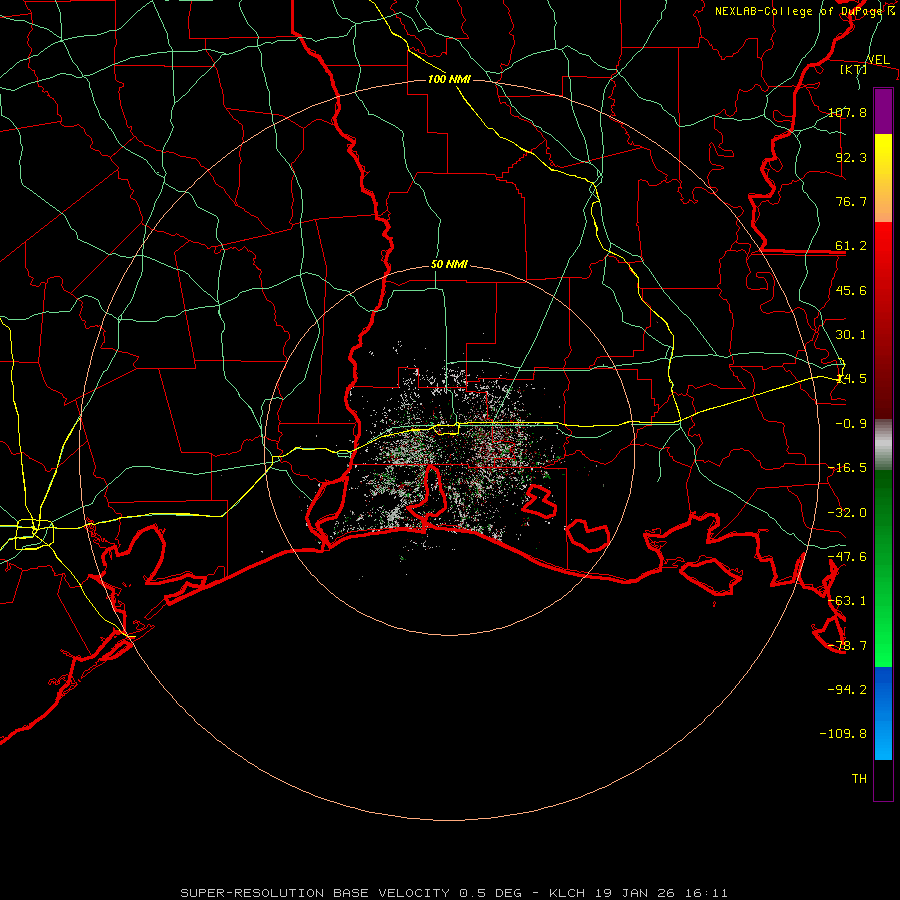Click the 45.6 velocity scale value
900x900 pixels.
pyautogui.click(x=851, y=290)
